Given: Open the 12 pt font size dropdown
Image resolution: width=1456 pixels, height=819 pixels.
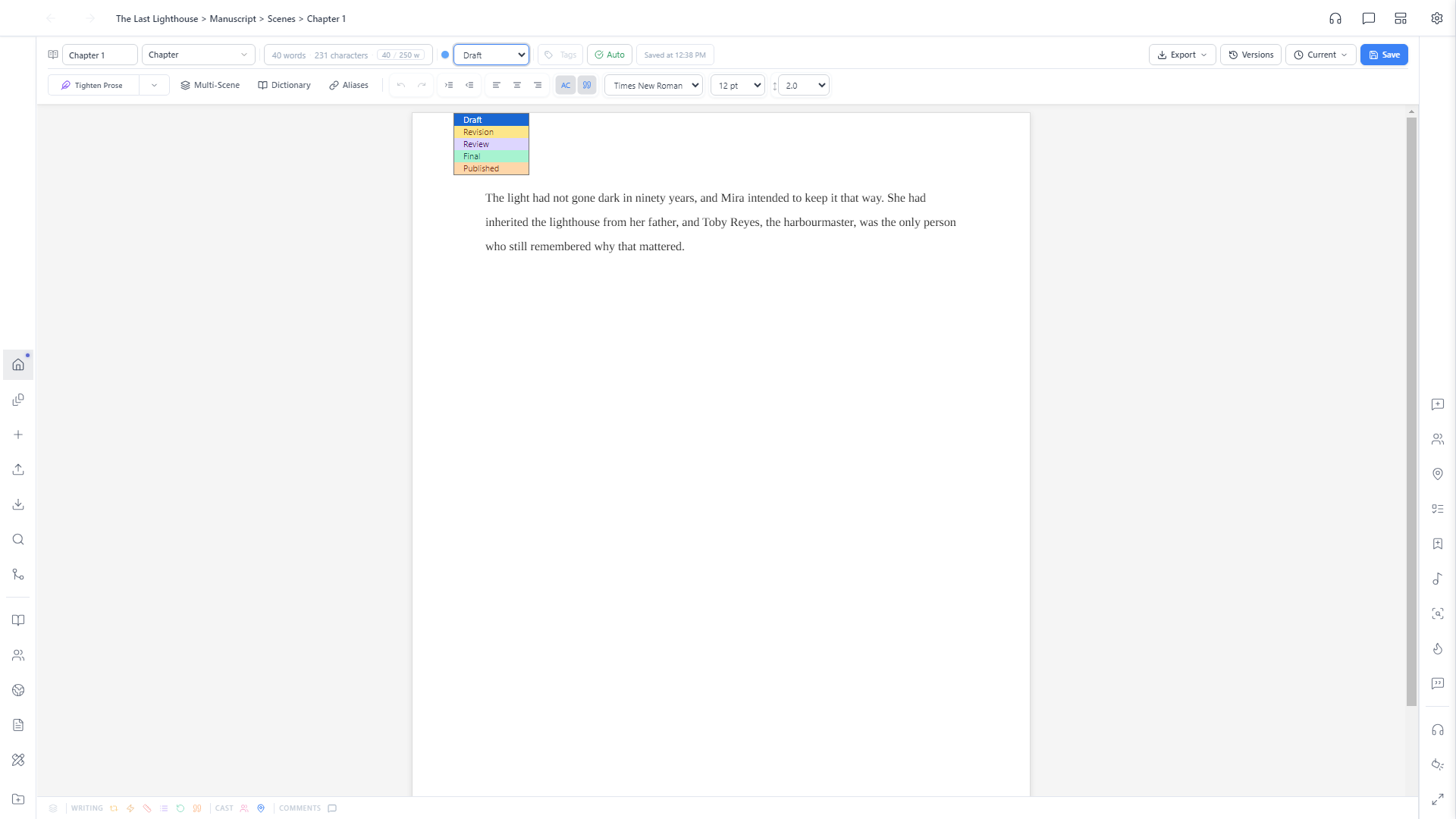Looking at the screenshot, I should point(737,85).
